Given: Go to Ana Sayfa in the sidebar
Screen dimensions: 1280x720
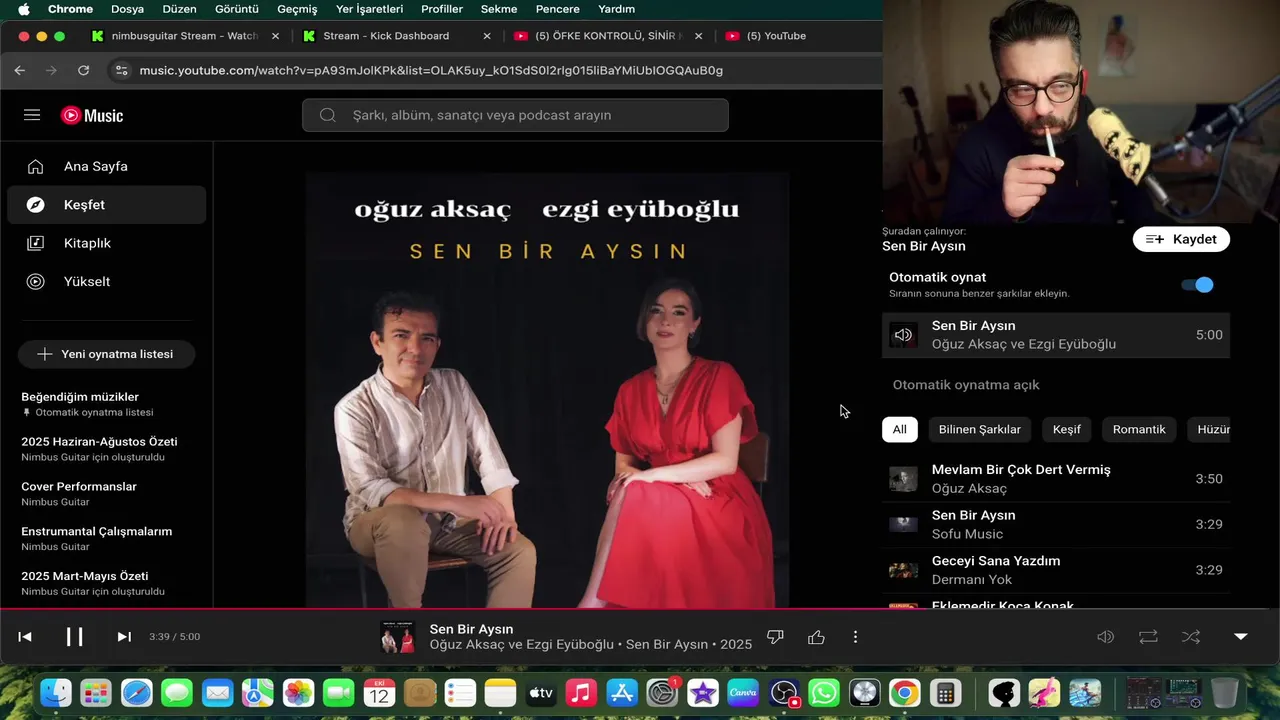Looking at the screenshot, I should point(106,166).
